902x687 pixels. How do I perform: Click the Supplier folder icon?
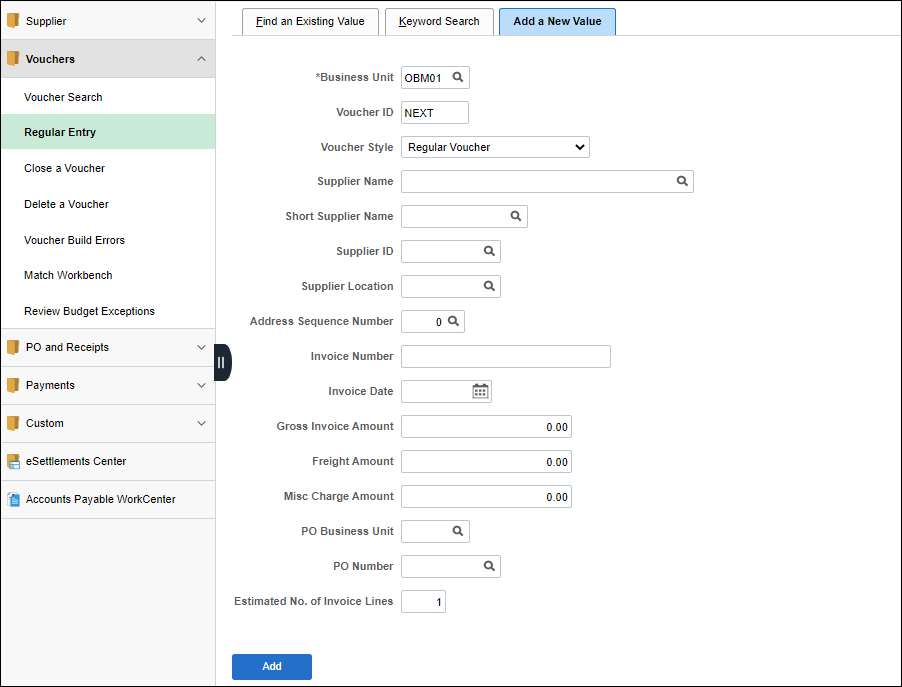(x=13, y=21)
